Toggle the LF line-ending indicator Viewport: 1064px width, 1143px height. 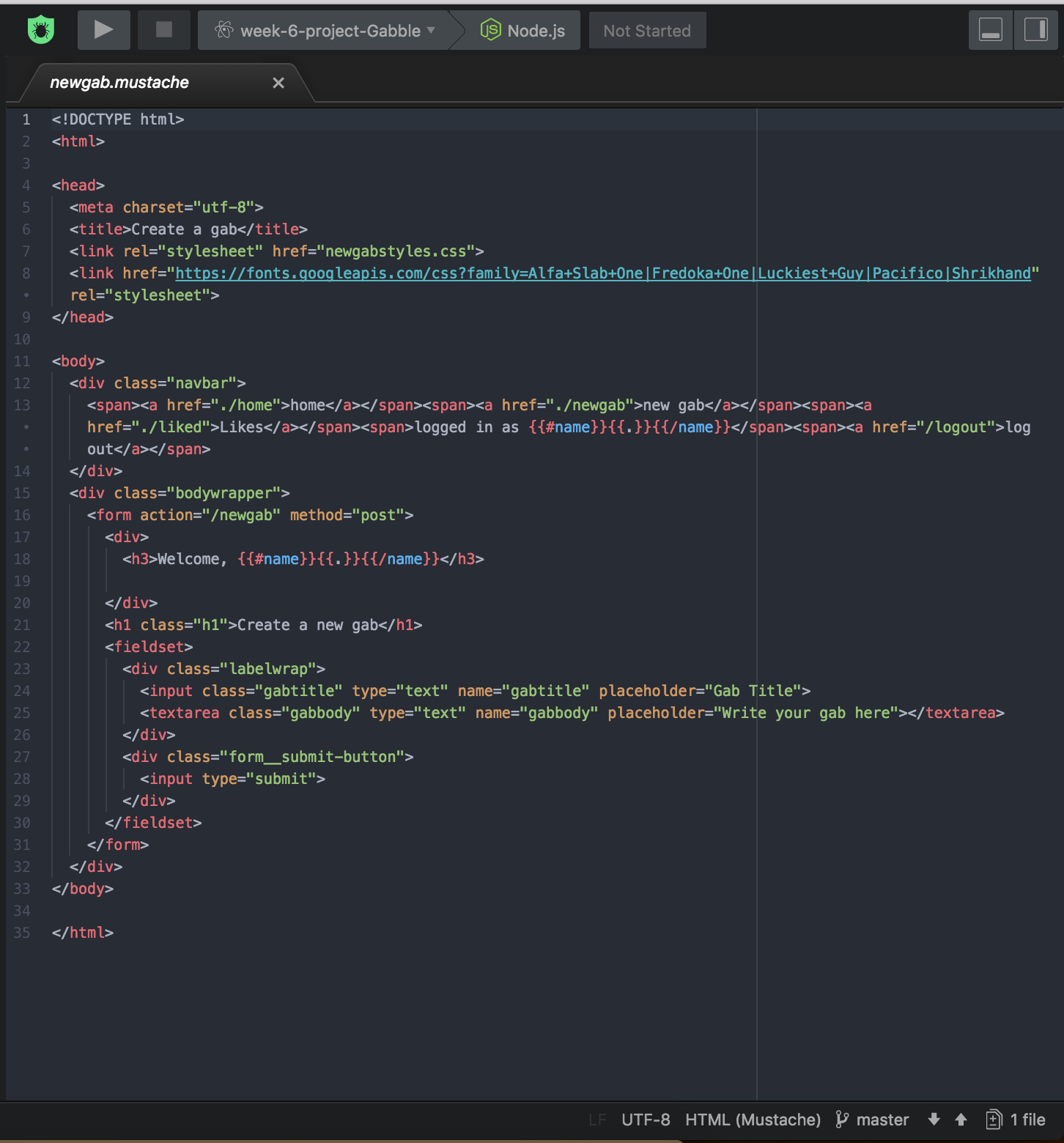(x=597, y=1120)
